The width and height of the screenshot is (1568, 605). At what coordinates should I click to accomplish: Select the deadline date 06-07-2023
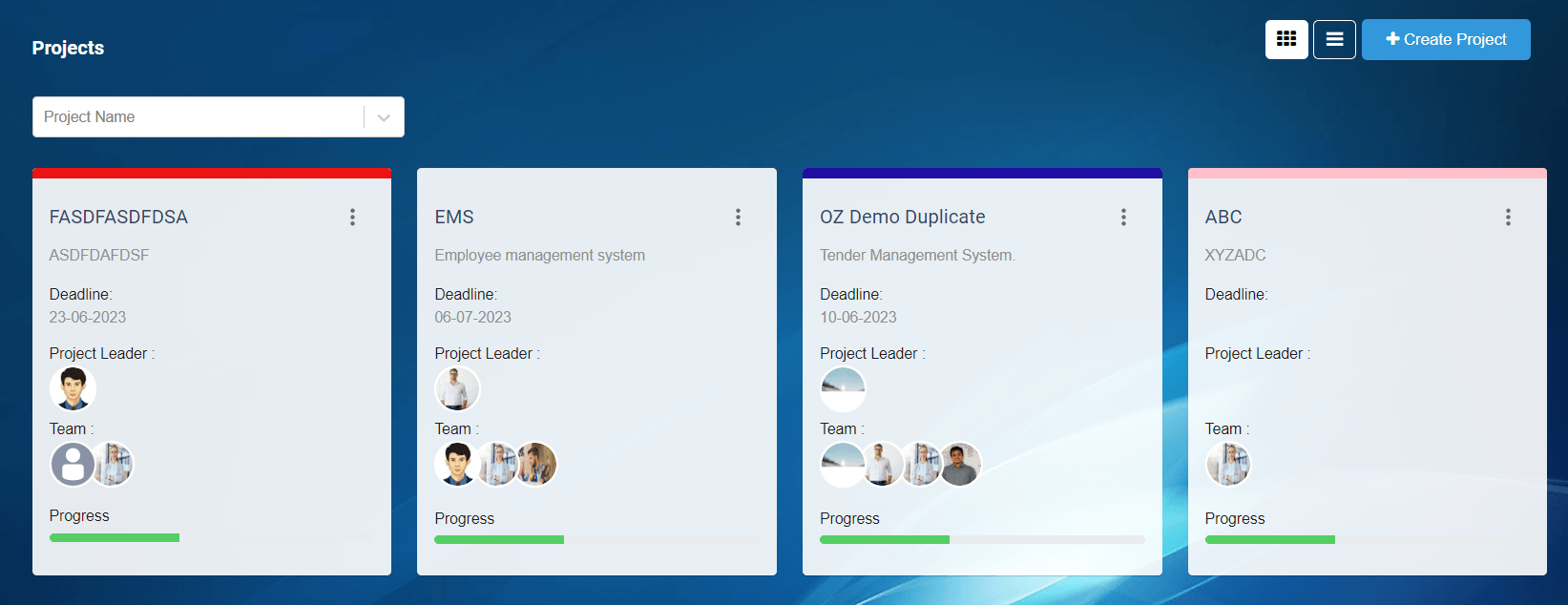tap(472, 317)
